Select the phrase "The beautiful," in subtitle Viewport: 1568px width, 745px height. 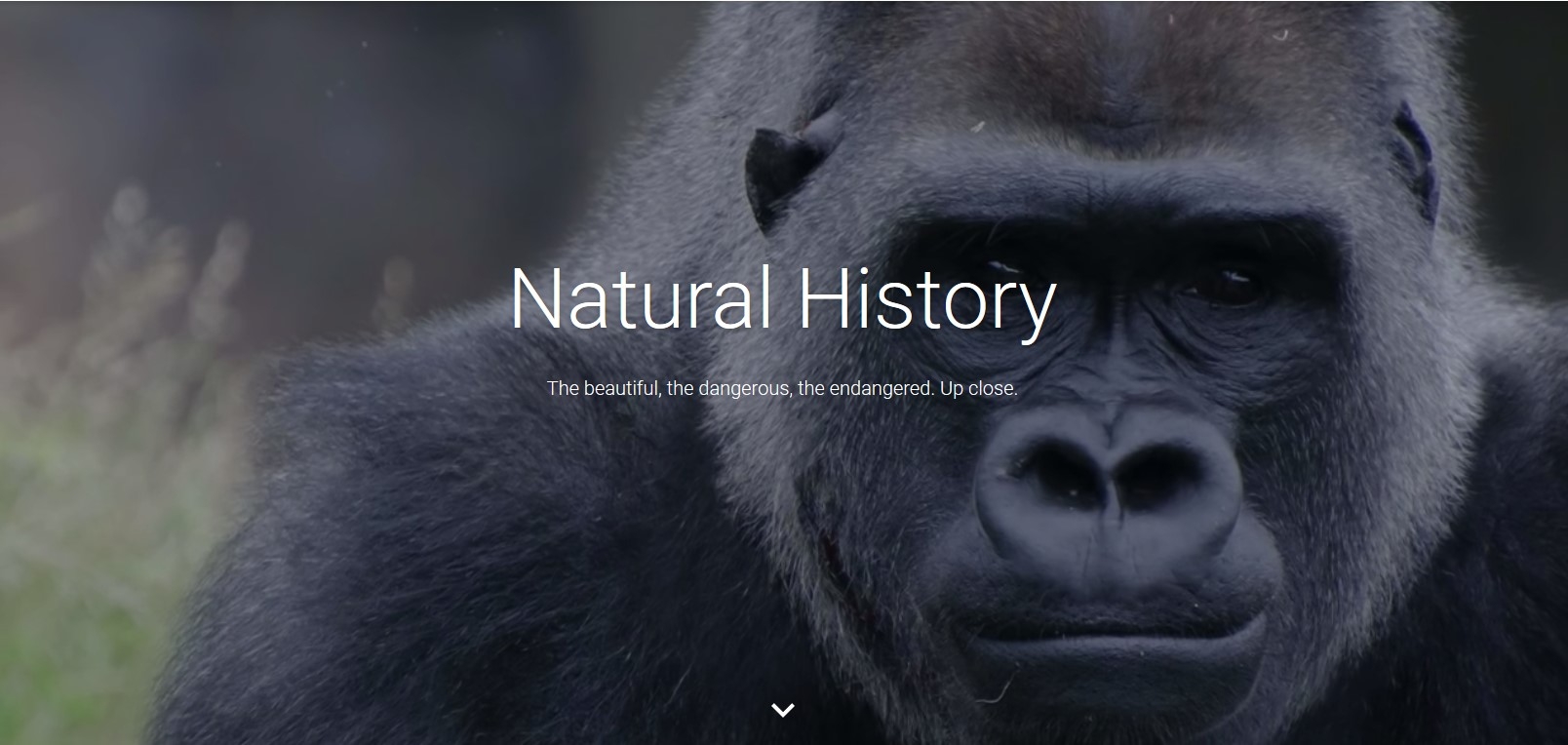[604, 388]
